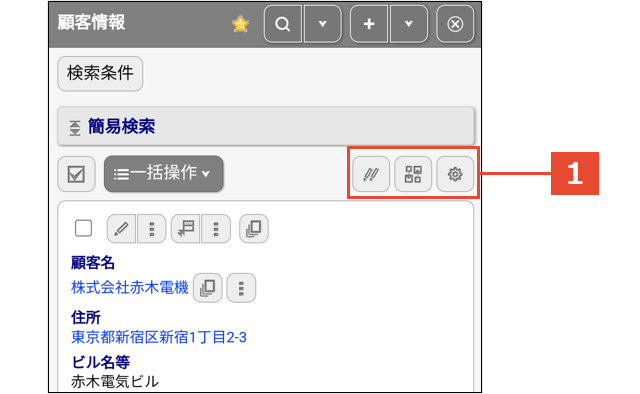Open the 株式会社赤木電機 customer link
The width and height of the screenshot is (640, 394).
(130, 287)
